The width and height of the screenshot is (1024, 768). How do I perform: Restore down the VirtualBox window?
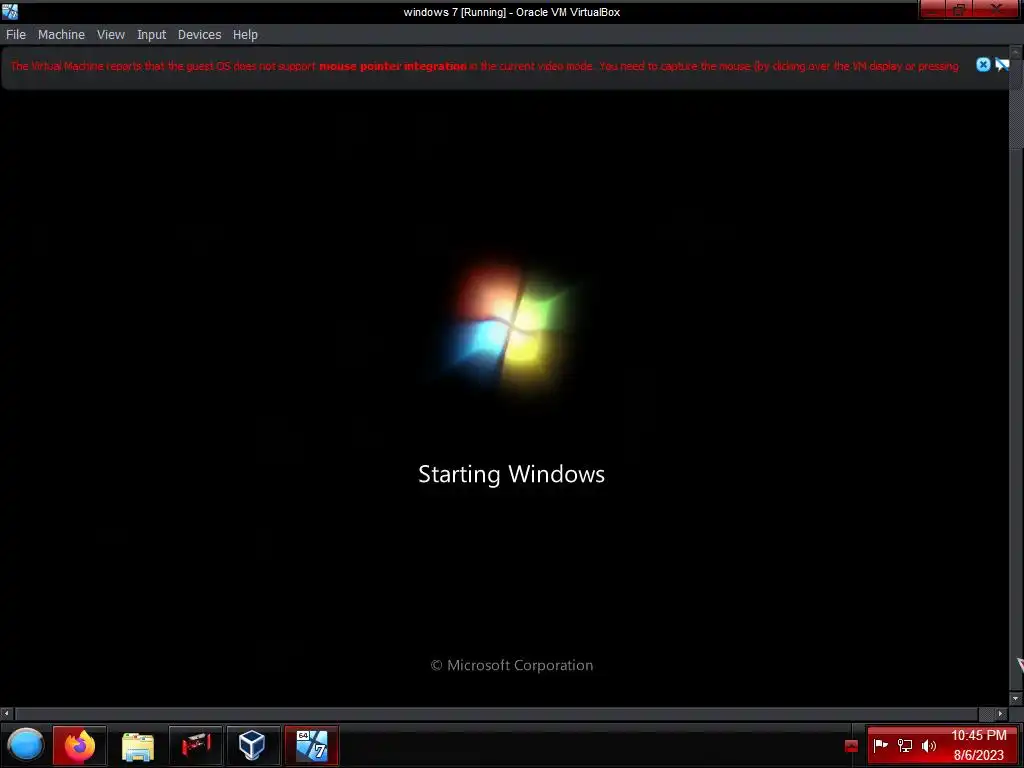pyautogui.click(x=959, y=9)
